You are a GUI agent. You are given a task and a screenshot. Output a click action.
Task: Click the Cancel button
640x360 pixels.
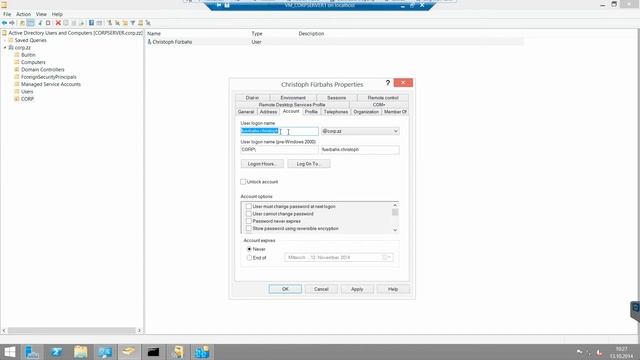click(x=321, y=289)
